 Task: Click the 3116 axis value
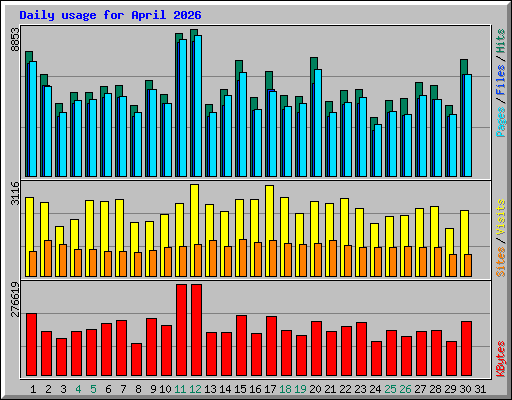point(15,193)
